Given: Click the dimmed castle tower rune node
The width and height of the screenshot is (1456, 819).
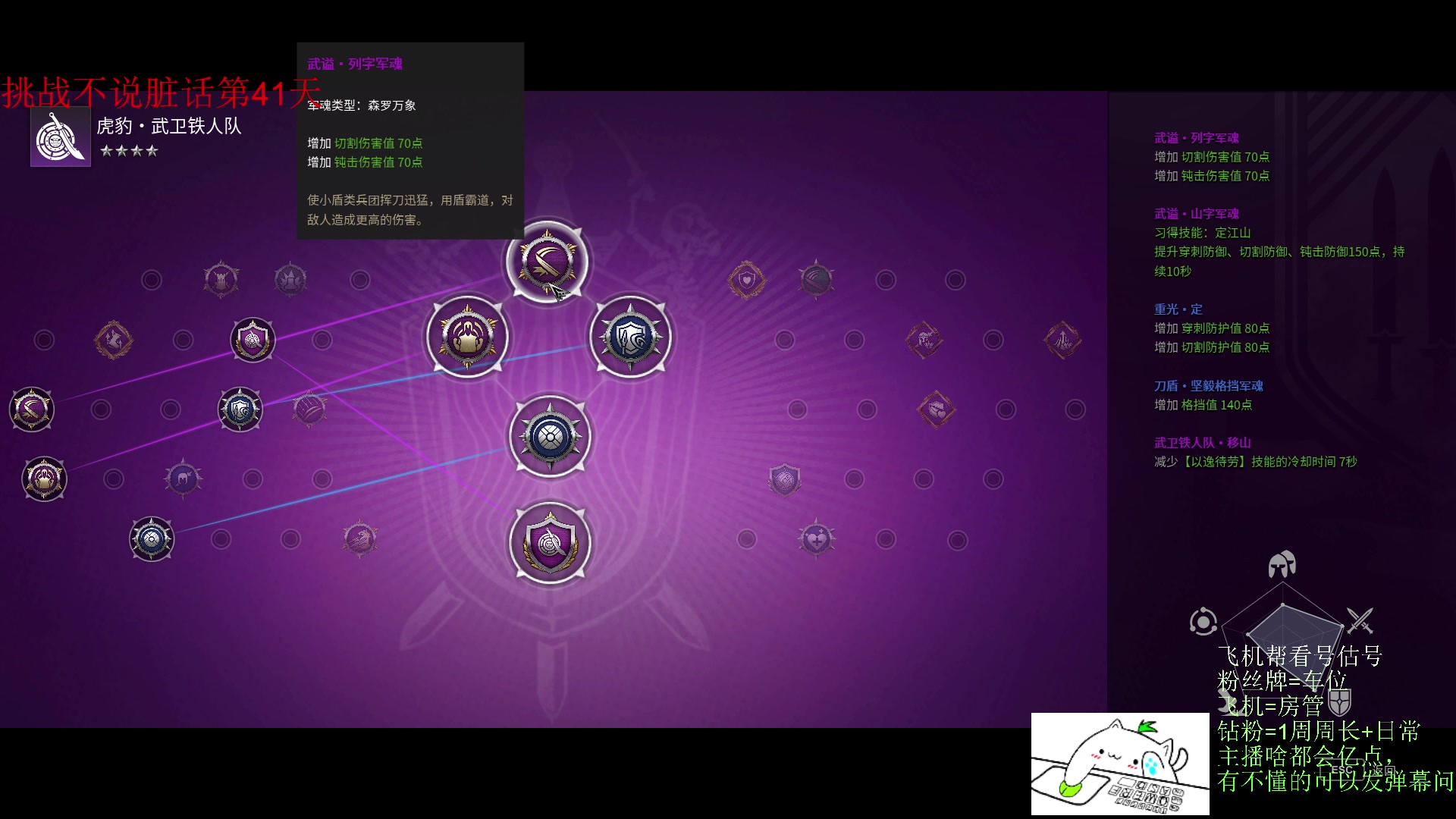Looking at the screenshot, I should (x=221, y=280).
